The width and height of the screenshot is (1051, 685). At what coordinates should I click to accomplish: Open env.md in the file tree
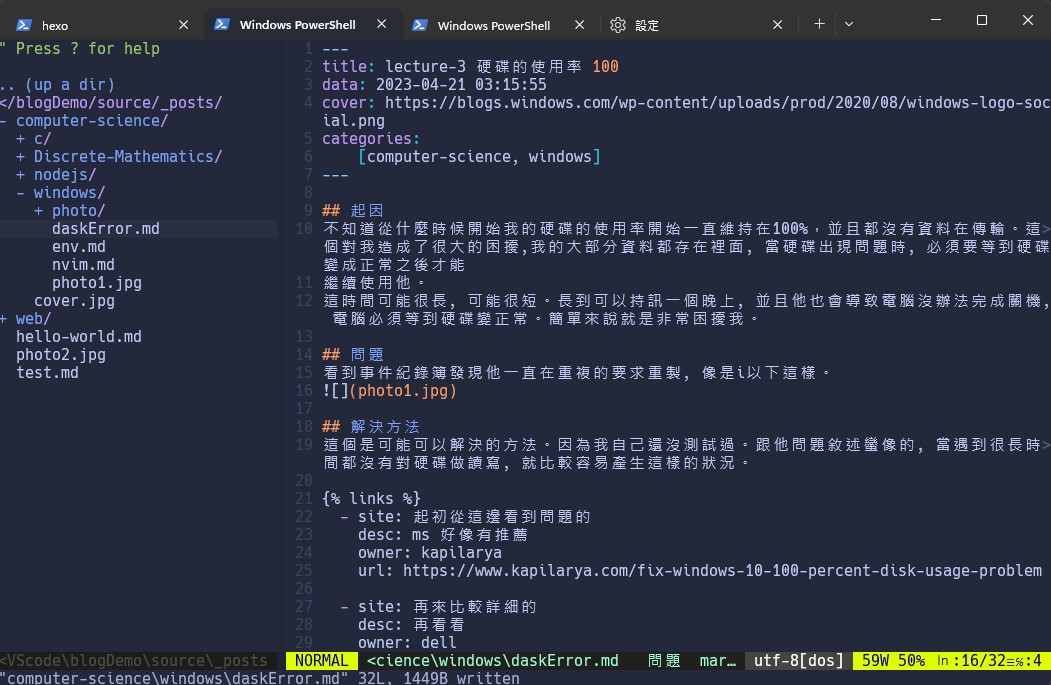(79, 247)
